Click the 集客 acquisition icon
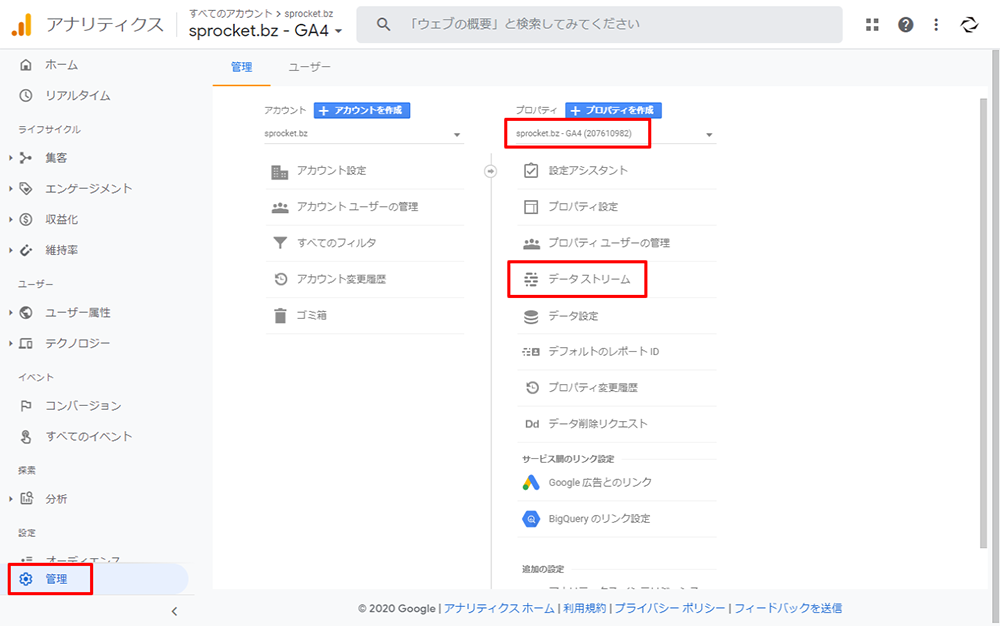Image resolution: width=1000 pixels, height=626 pixels. 26,157
